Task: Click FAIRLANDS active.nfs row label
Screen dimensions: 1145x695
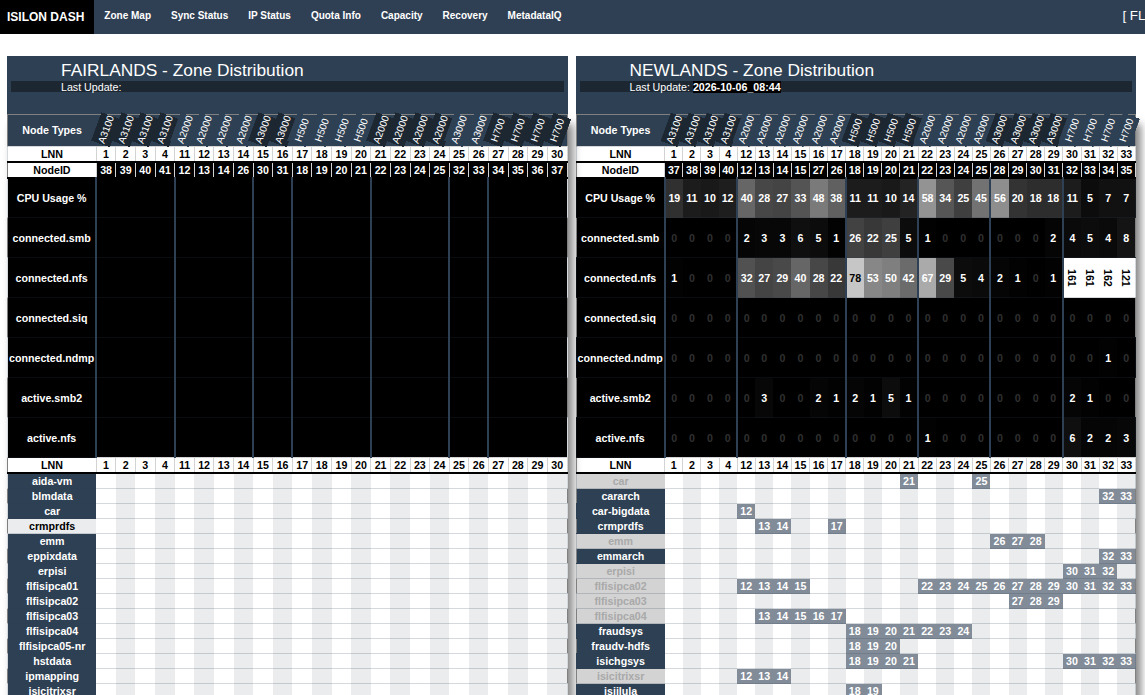Action: point(52,438)
